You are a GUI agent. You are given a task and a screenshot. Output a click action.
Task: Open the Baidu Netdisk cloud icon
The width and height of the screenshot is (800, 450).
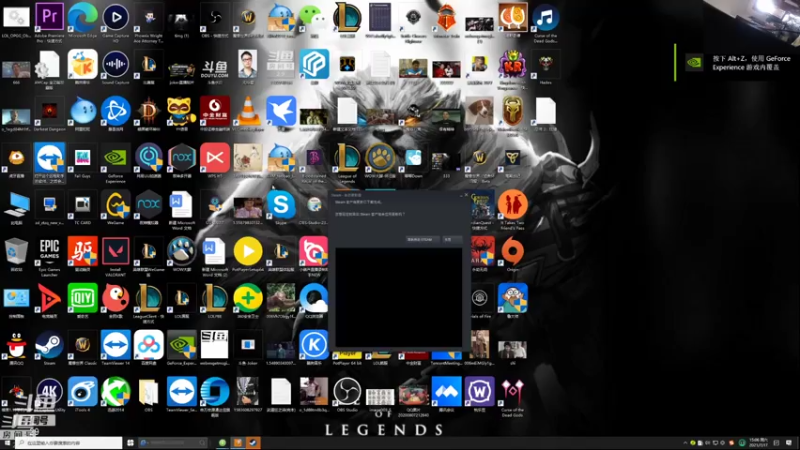pyautogui.click(x=149, y=345)
